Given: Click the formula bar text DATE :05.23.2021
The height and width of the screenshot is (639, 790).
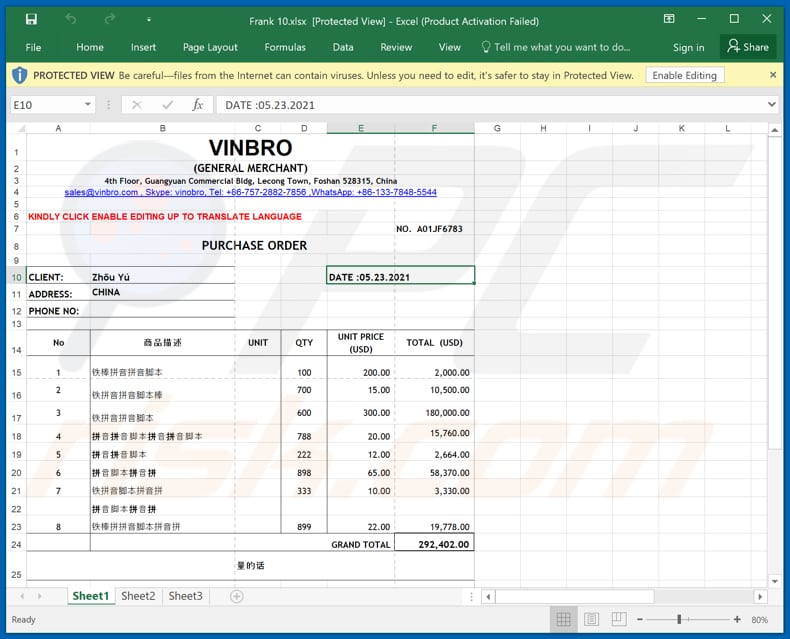Looking at the screenshot, I should (x=270, y=105).
